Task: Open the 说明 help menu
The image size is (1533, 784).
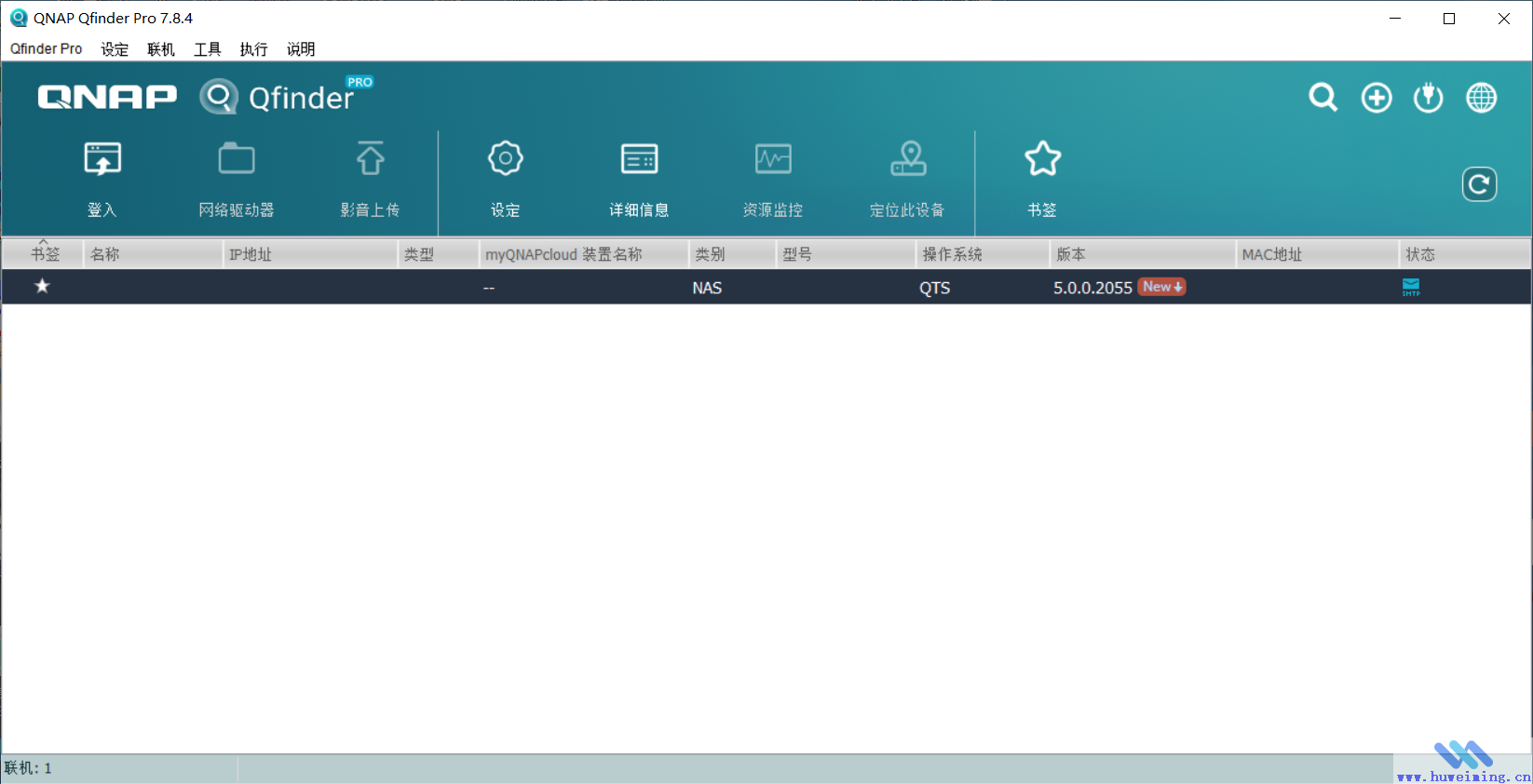Action: coord(301,48)
